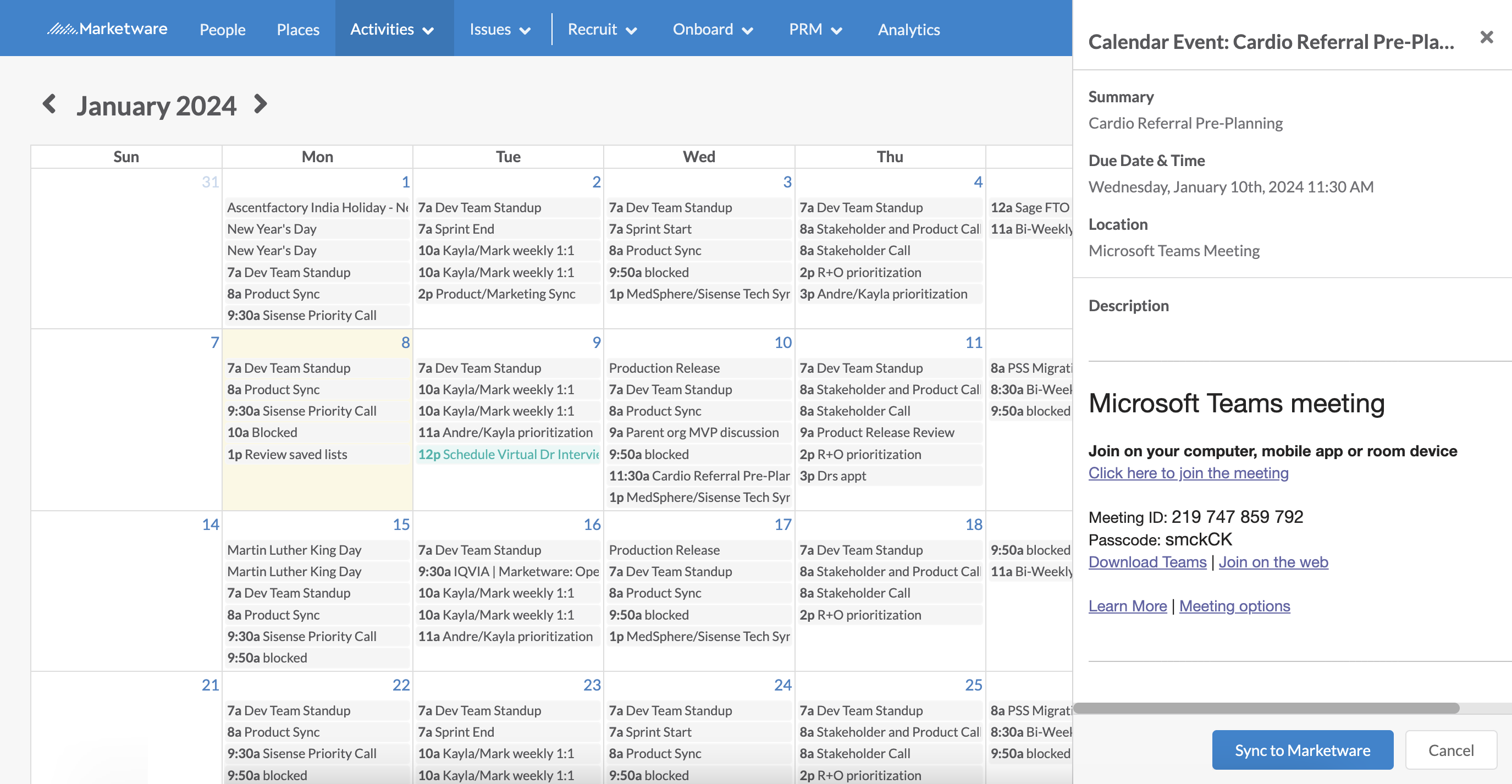Select the January 10 date number
Image resolution: width=1512 pixels, height=784 pixels.
click(x=783, y=343)
